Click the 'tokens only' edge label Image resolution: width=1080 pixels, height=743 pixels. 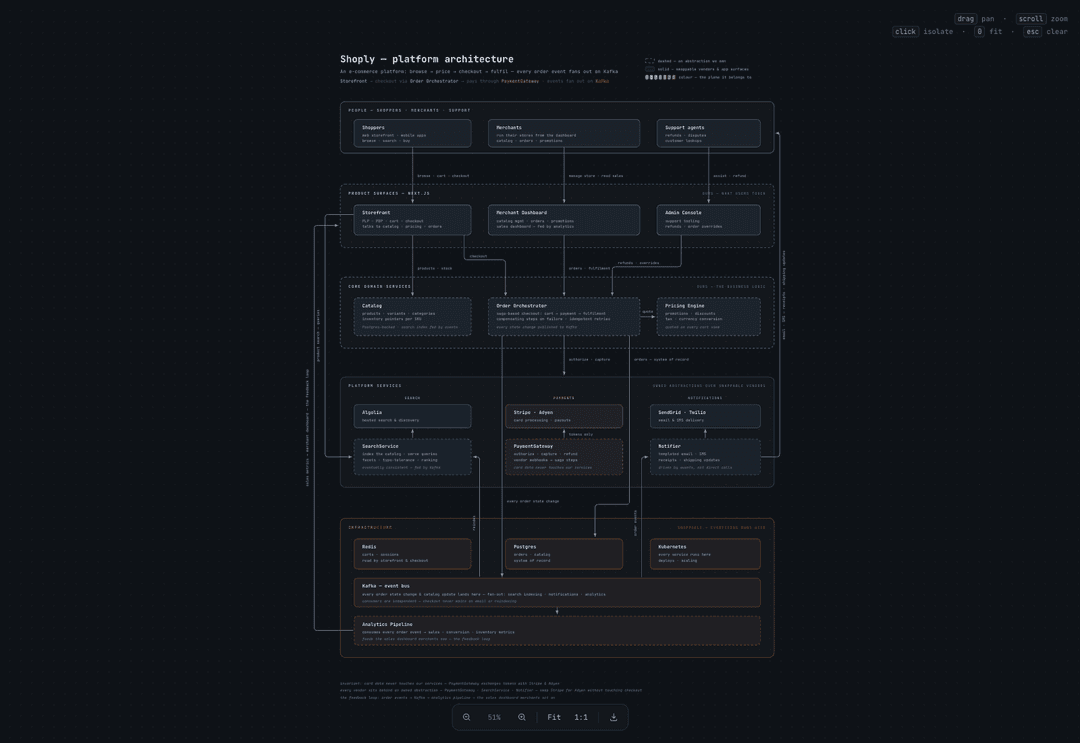coord(581,435)
